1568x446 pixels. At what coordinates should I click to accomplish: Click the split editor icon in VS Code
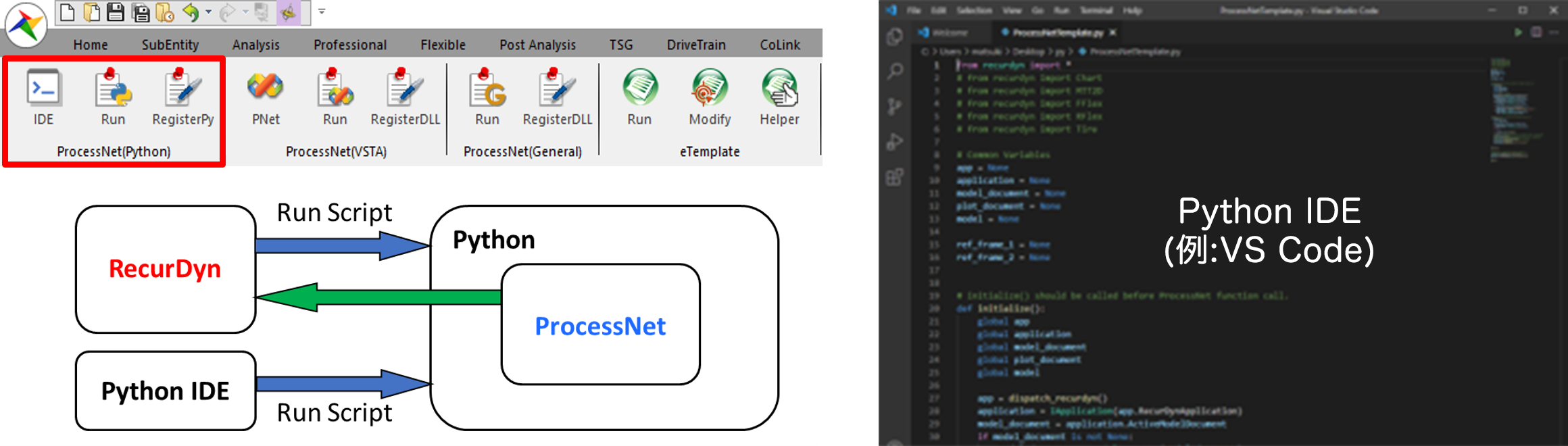coord(1536,32)
